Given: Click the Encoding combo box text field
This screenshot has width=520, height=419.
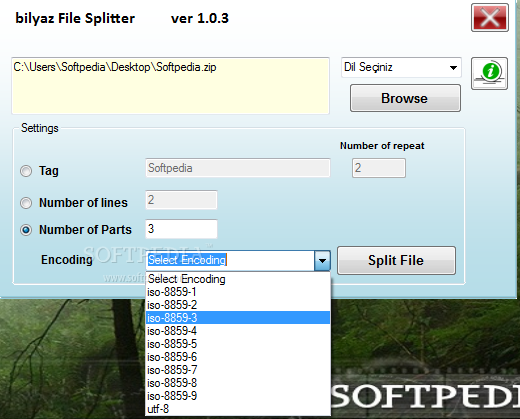Looking at the screenshot, I should [230, 260].
